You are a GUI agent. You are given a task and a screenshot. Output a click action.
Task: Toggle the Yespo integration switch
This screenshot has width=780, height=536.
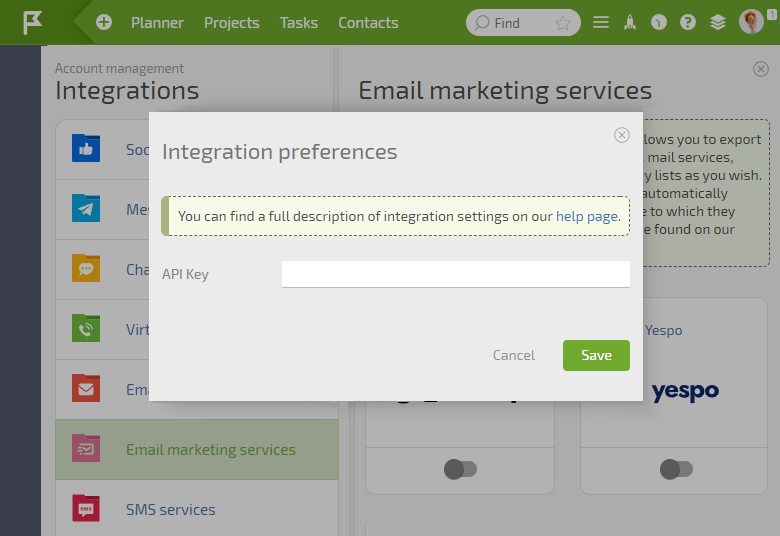click(x=676, y=469)
